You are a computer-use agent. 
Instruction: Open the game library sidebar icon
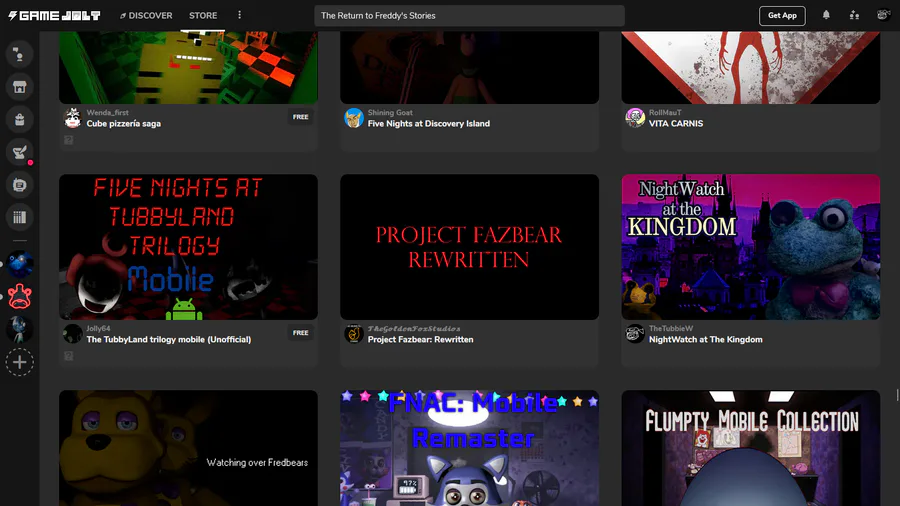pyautogui.click(x=20, y=217)
